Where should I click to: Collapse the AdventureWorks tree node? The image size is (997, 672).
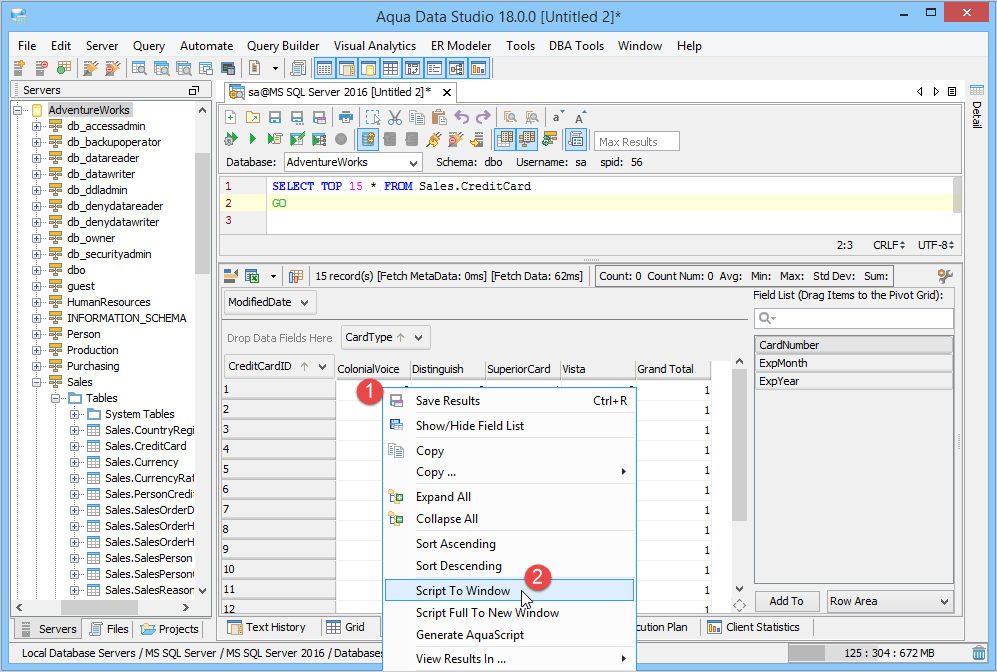pos(18,110)
